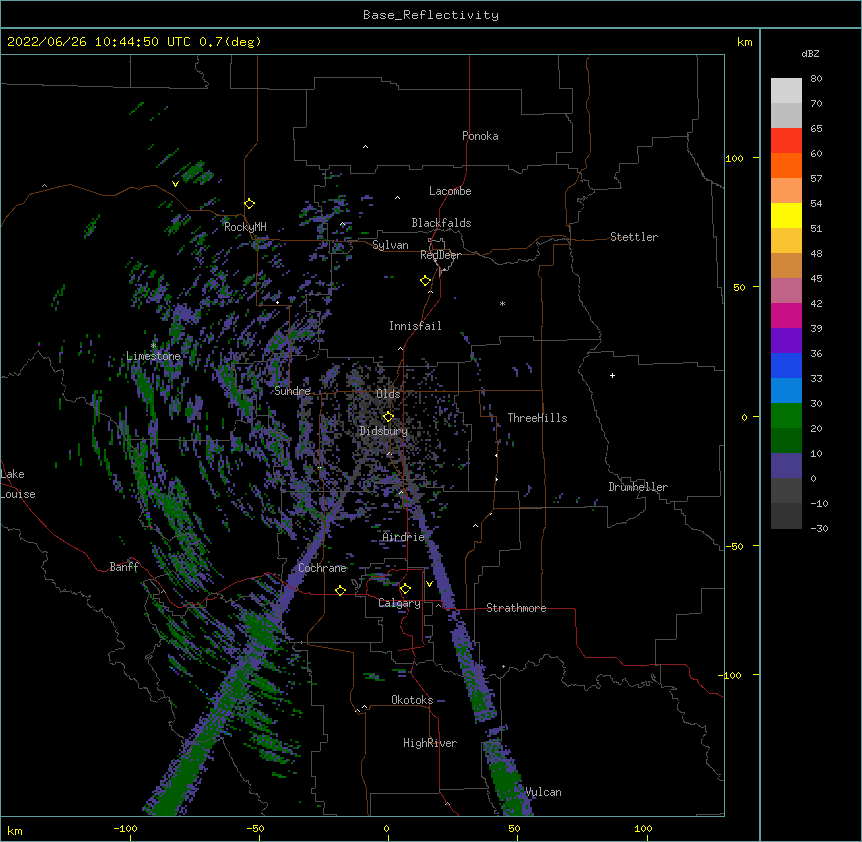The width and height of the screenshot is (862, 842).
Task: Click the yellow v marker east of Calgary
Action: [x=429, y=584]
